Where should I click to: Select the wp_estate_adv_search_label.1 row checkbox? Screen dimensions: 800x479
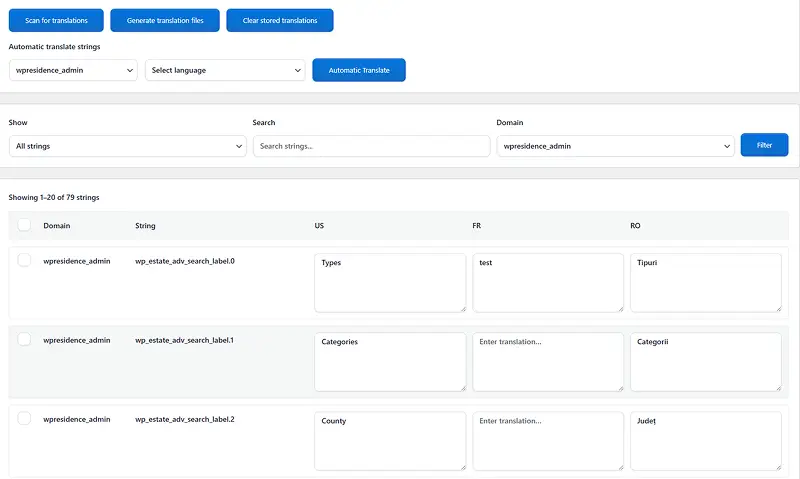coord(24,340)
